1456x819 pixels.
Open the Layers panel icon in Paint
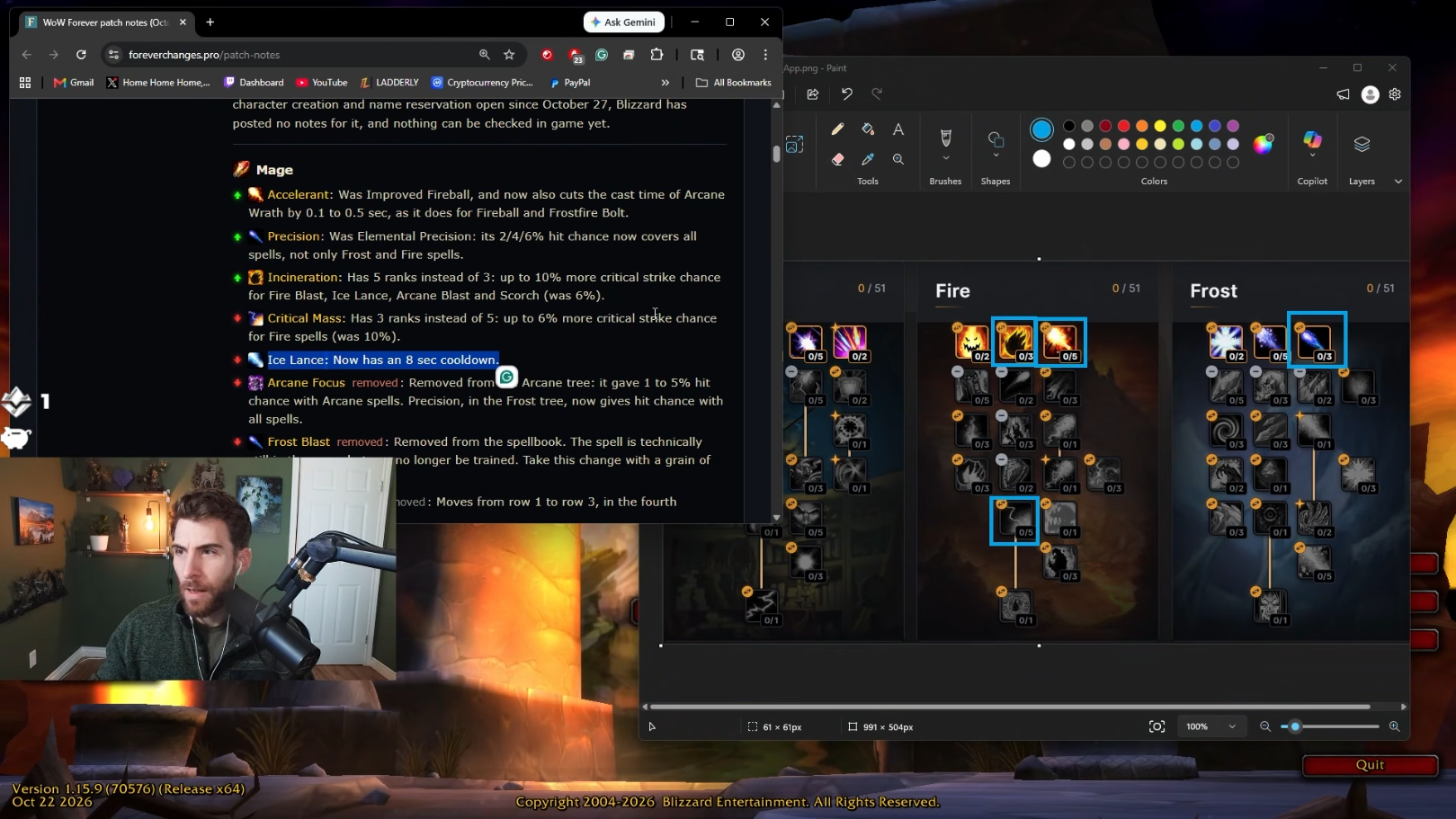(x=1361, y=144)
